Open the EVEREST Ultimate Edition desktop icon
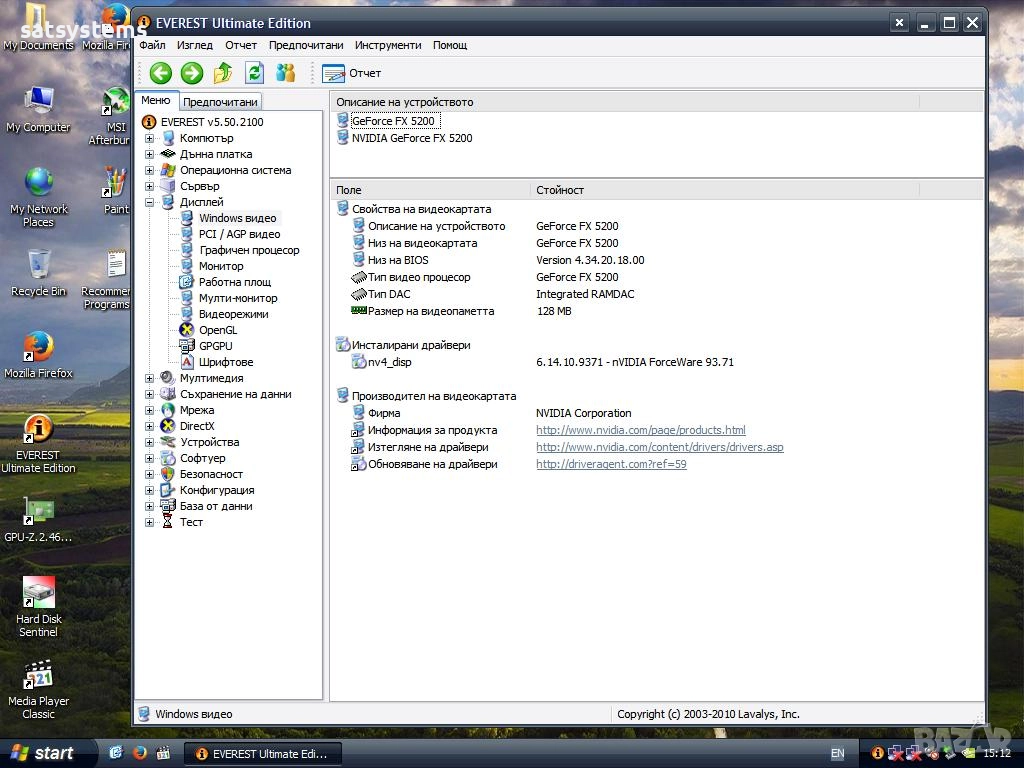The image size is (1024, 768). [x=38, y=443]
